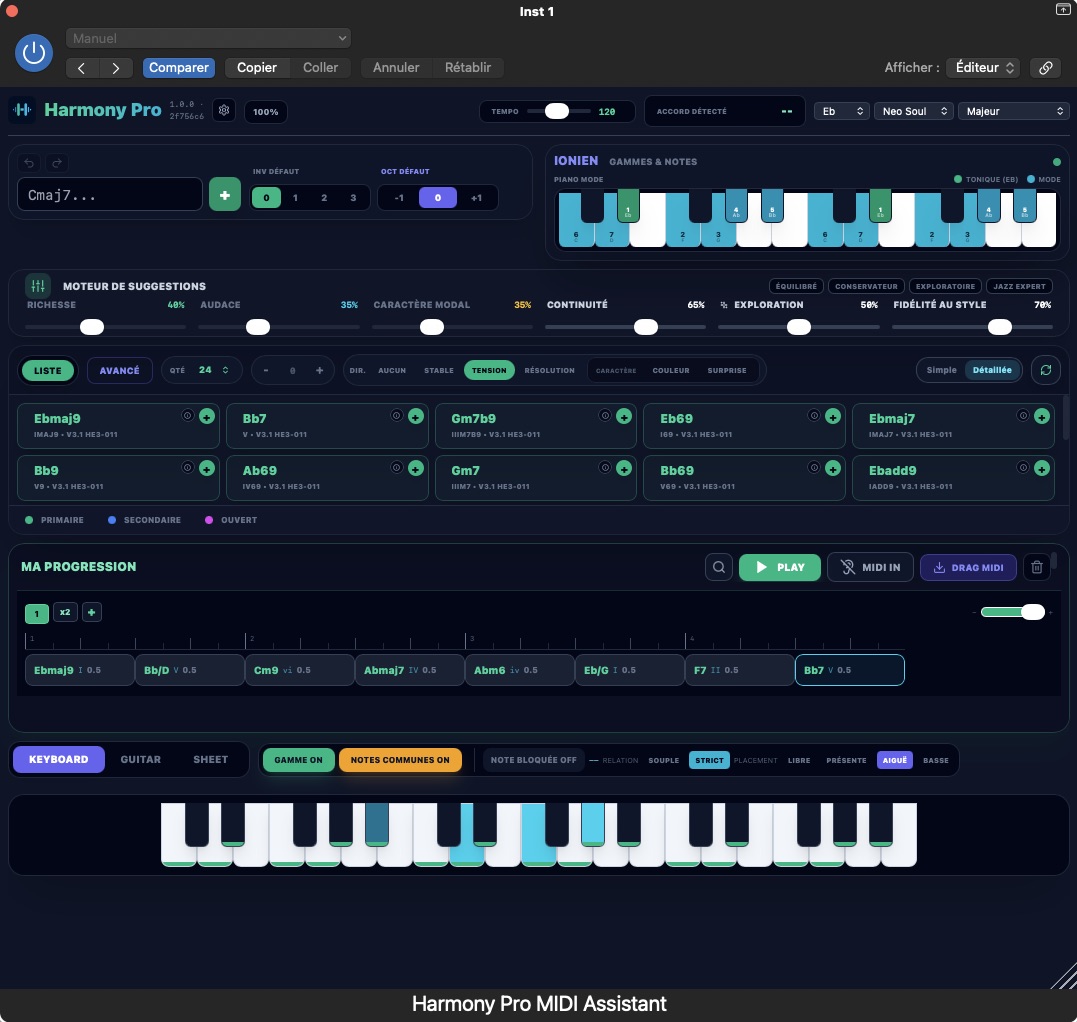Viewport: 1077px width, 1022px height.
Task: Select Liste mode tab
Action: click(47, 371)
